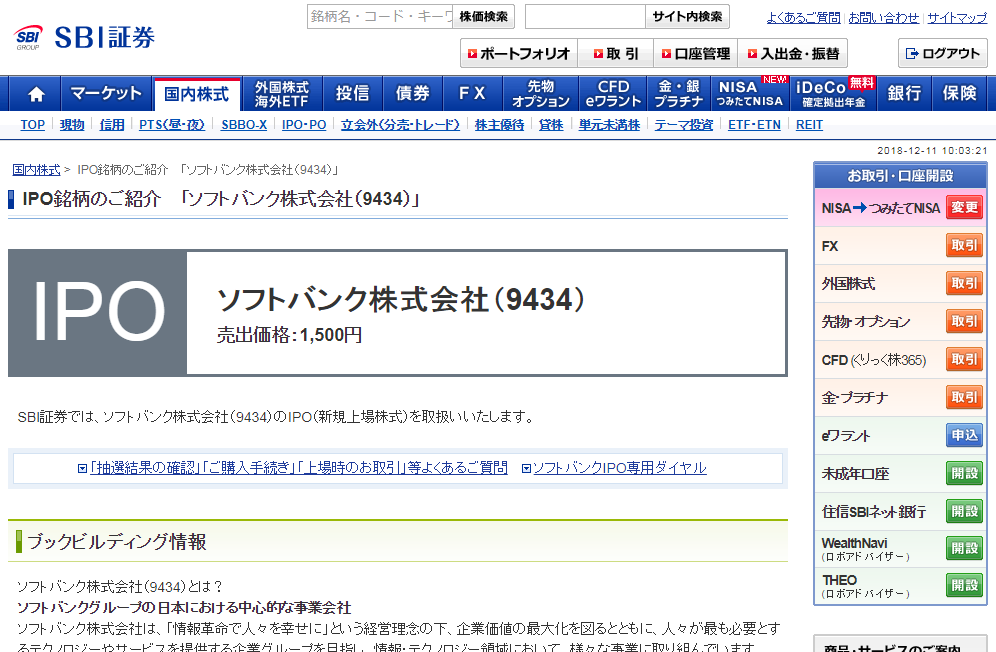The width and height of the screenshot is (996, 652).
Task: Open the 株主優待 submenu link
Action: [x=499, y=125]
